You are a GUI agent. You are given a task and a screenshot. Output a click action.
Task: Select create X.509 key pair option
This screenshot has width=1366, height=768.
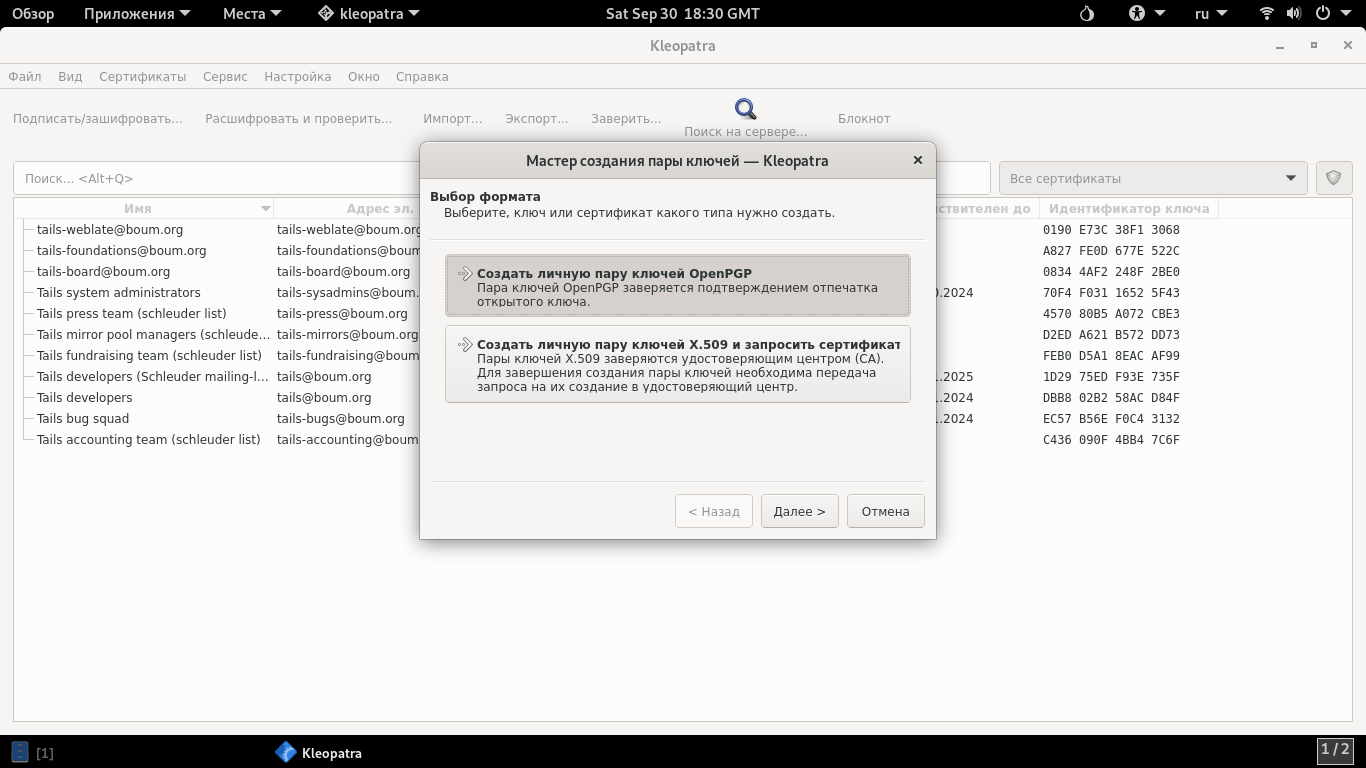point(677,364)
